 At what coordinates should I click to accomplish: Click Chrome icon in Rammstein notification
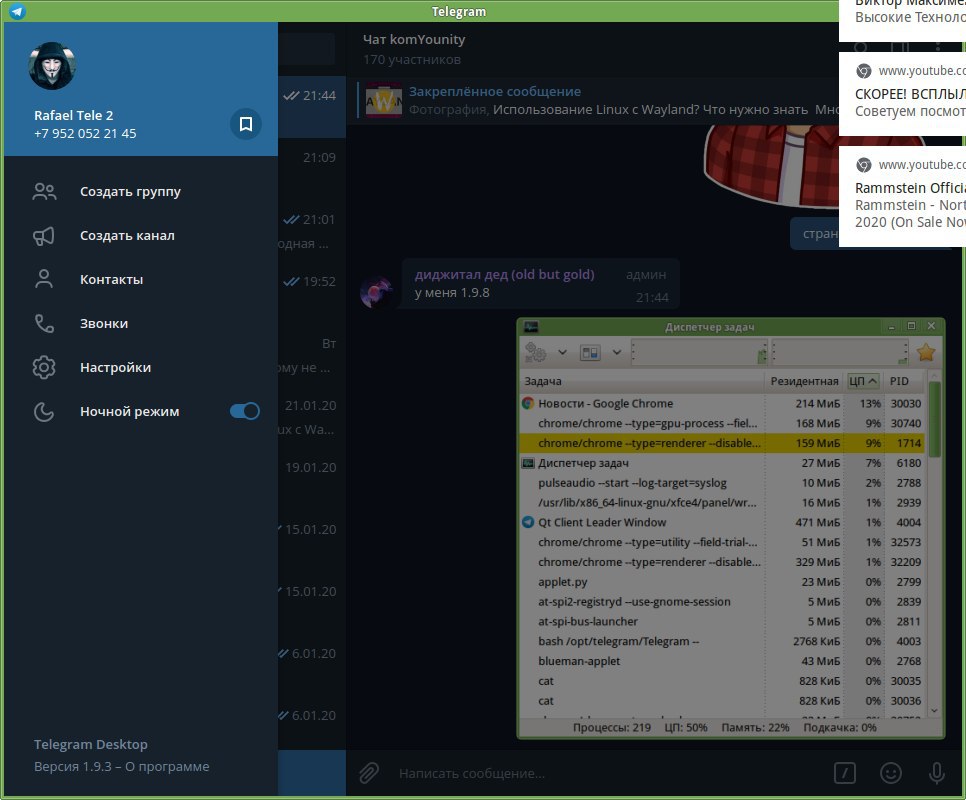click(x=864, y=165)
